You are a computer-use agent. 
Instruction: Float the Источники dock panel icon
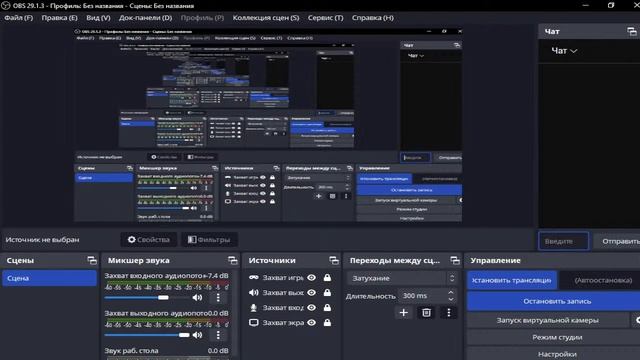[334, 260]
